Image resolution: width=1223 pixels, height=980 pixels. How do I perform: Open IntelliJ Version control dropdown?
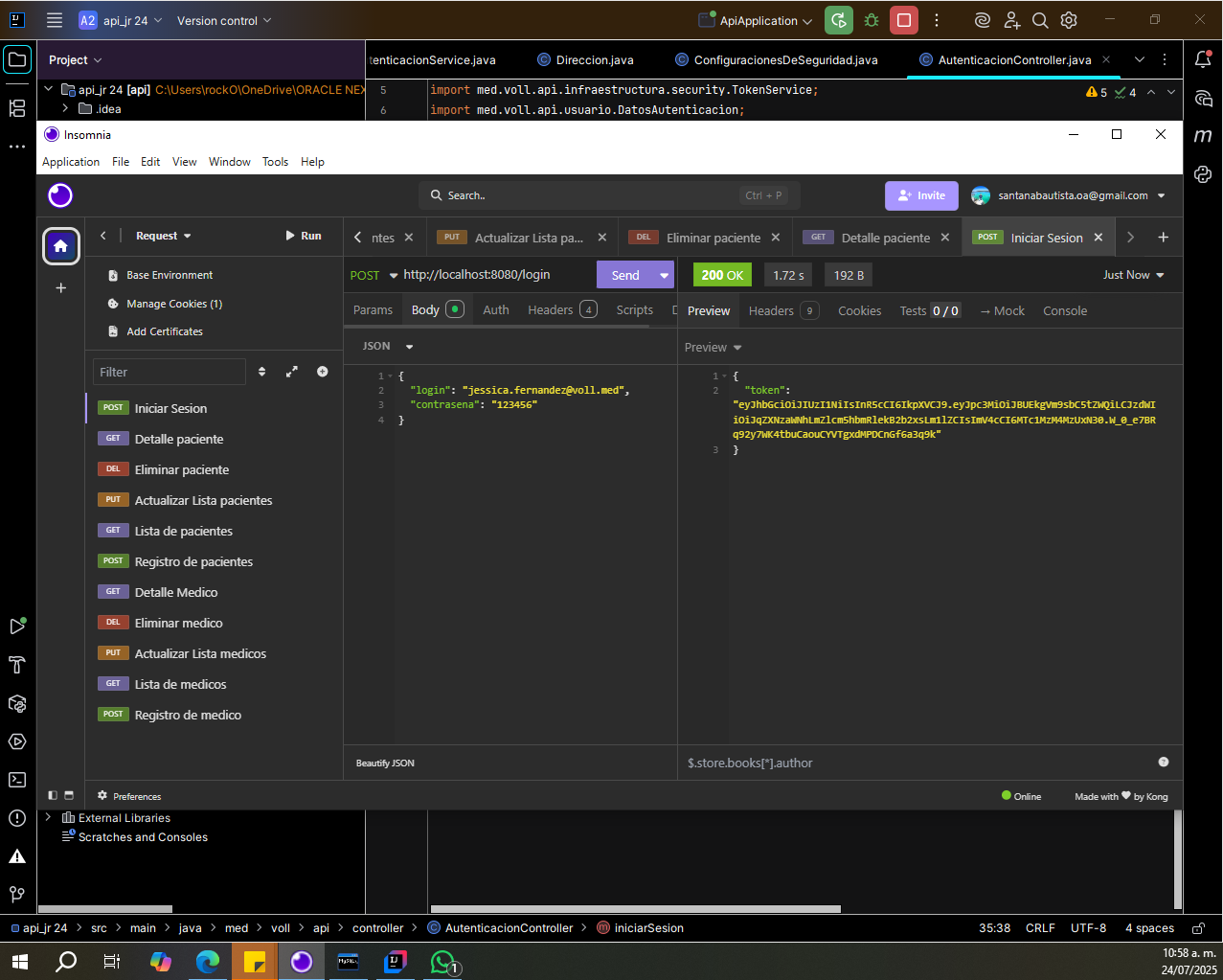pyautogui.click(x=224, y=20)
